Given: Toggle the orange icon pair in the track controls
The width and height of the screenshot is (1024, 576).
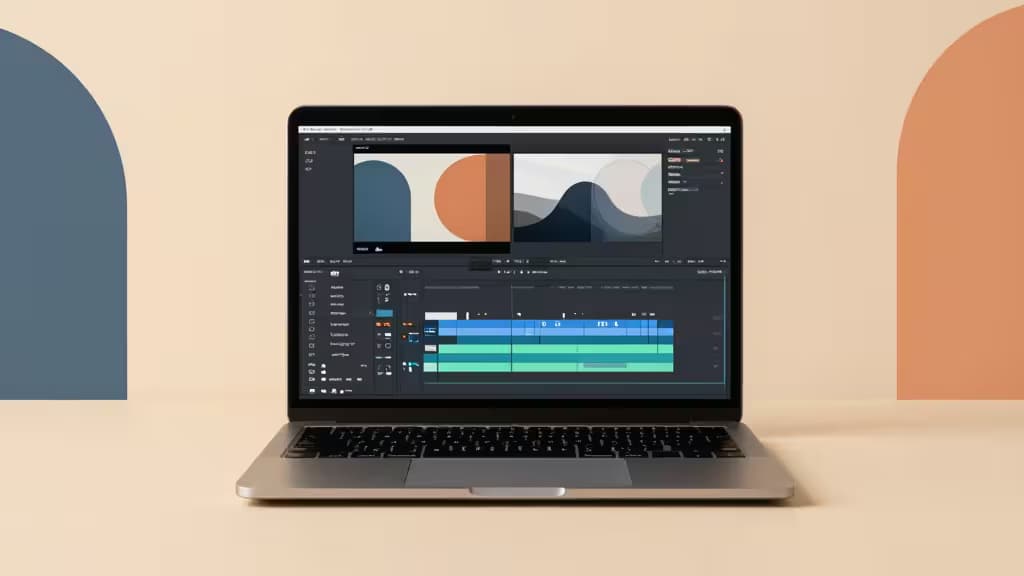Looking at the screenshot, I should (x=383, y=324).
